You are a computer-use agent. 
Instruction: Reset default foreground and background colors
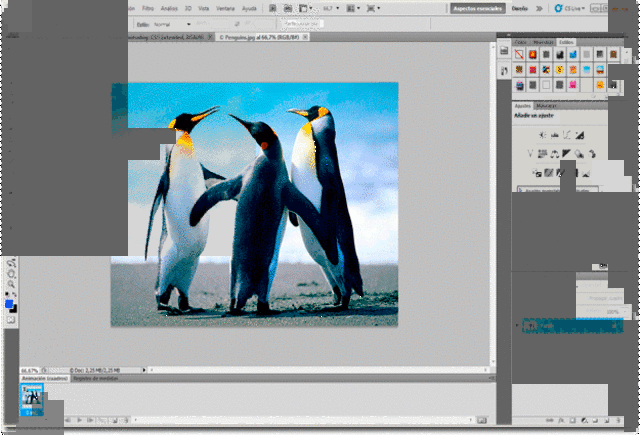(x=7, y=294)
